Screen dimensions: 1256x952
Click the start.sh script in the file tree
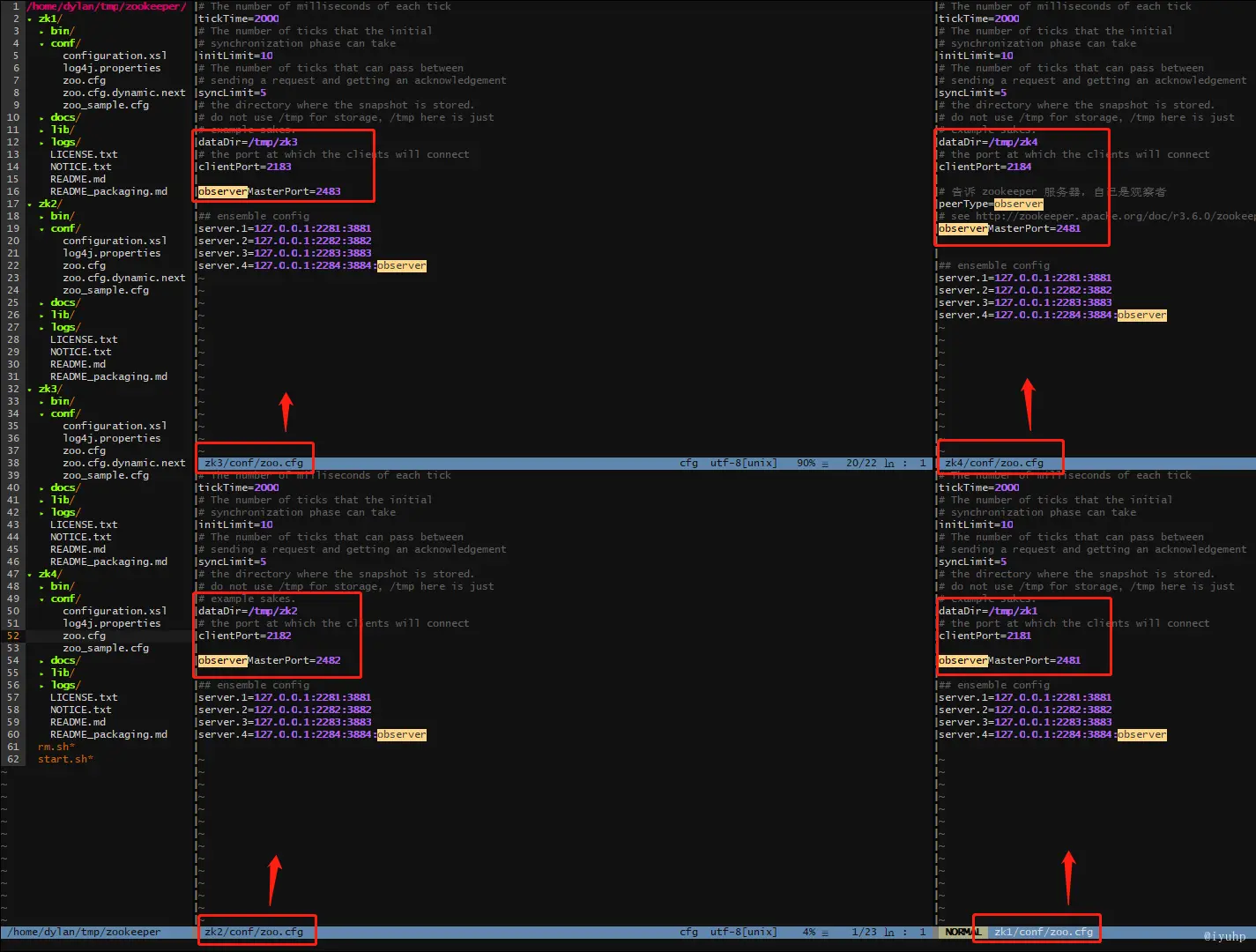click(65, 759)
